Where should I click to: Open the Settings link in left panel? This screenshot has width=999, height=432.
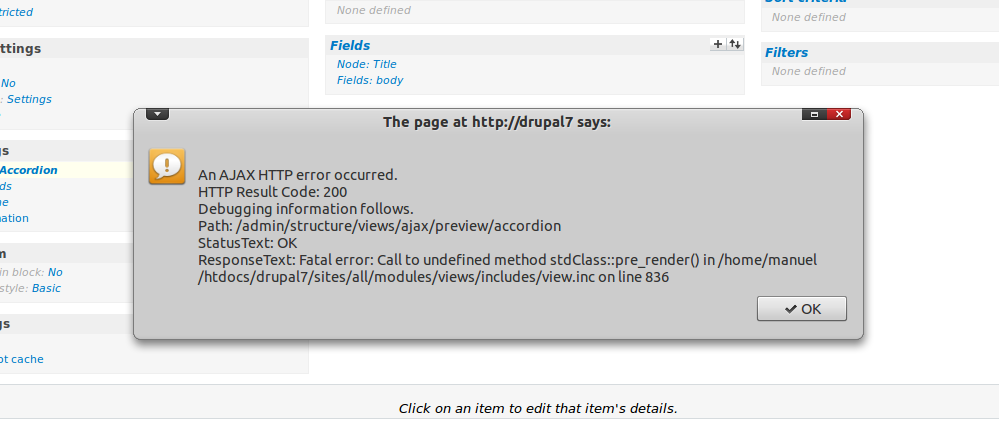tap(27, 99)
